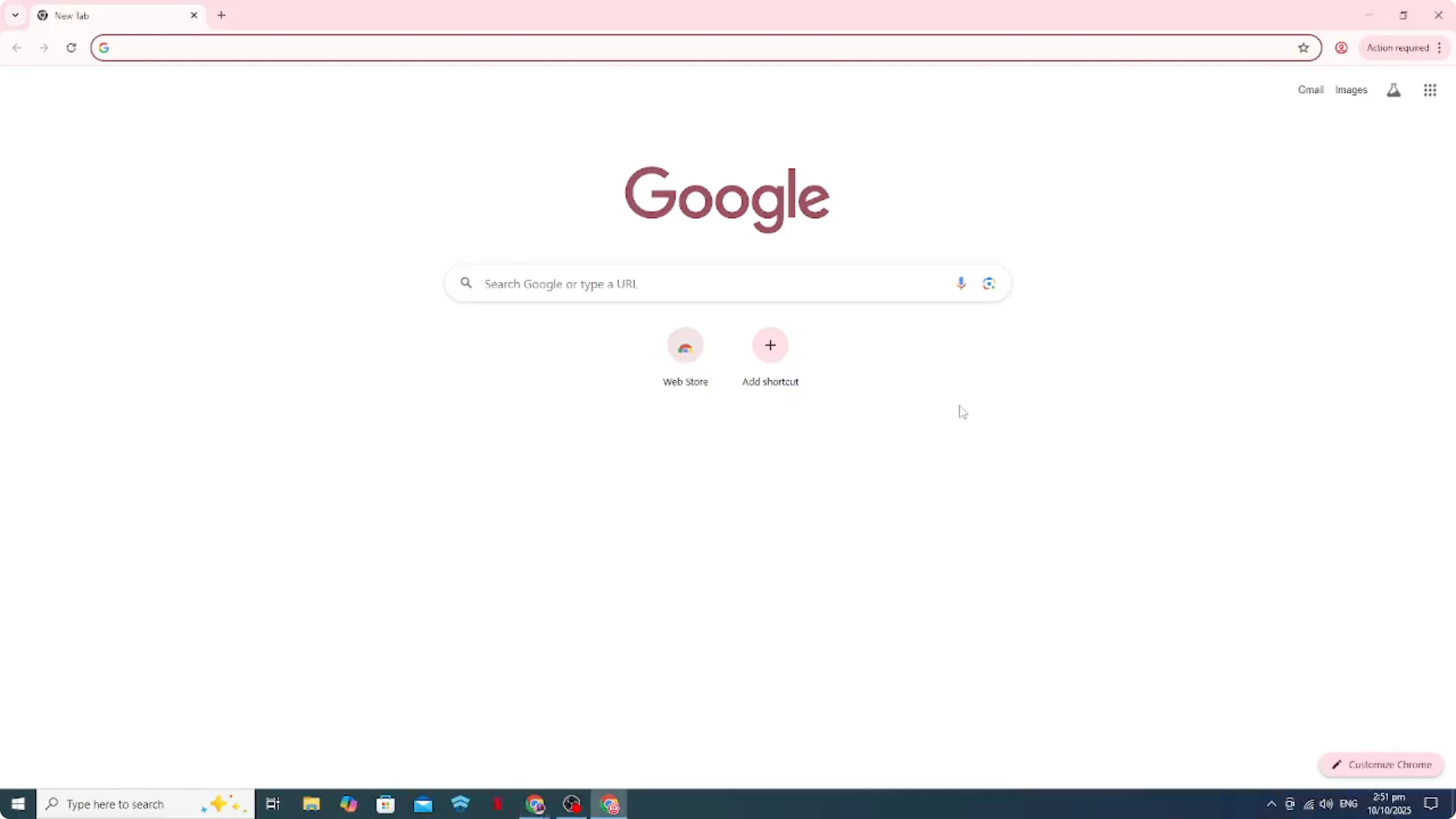This screenshot has height=819, width=1456.
Task: Open a new tab with the plus button
Action: (x=221, y=15)
